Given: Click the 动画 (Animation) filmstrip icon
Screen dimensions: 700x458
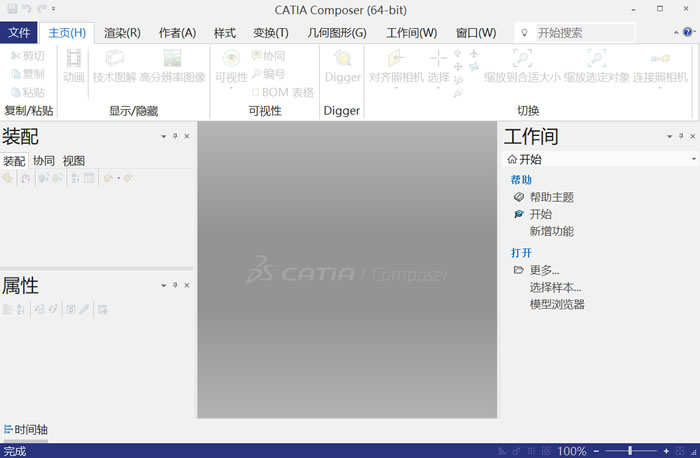Looking at the screenshot, I should (74, 59).
